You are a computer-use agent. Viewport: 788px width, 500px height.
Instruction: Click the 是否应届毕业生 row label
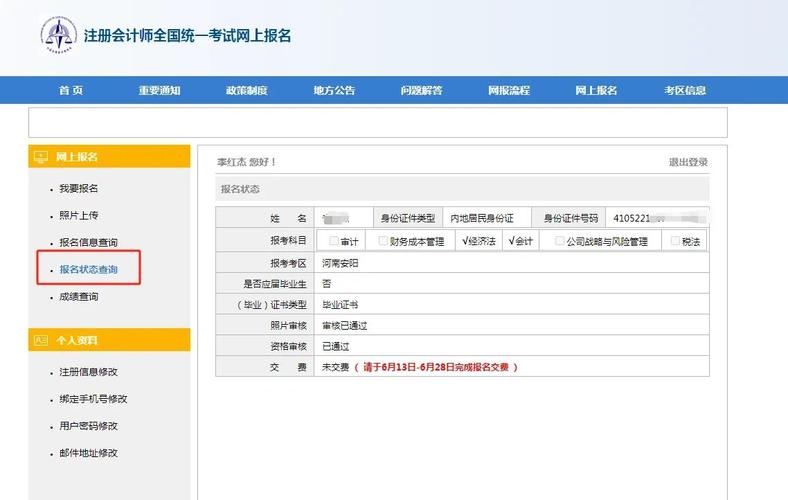tap(275, 284)
